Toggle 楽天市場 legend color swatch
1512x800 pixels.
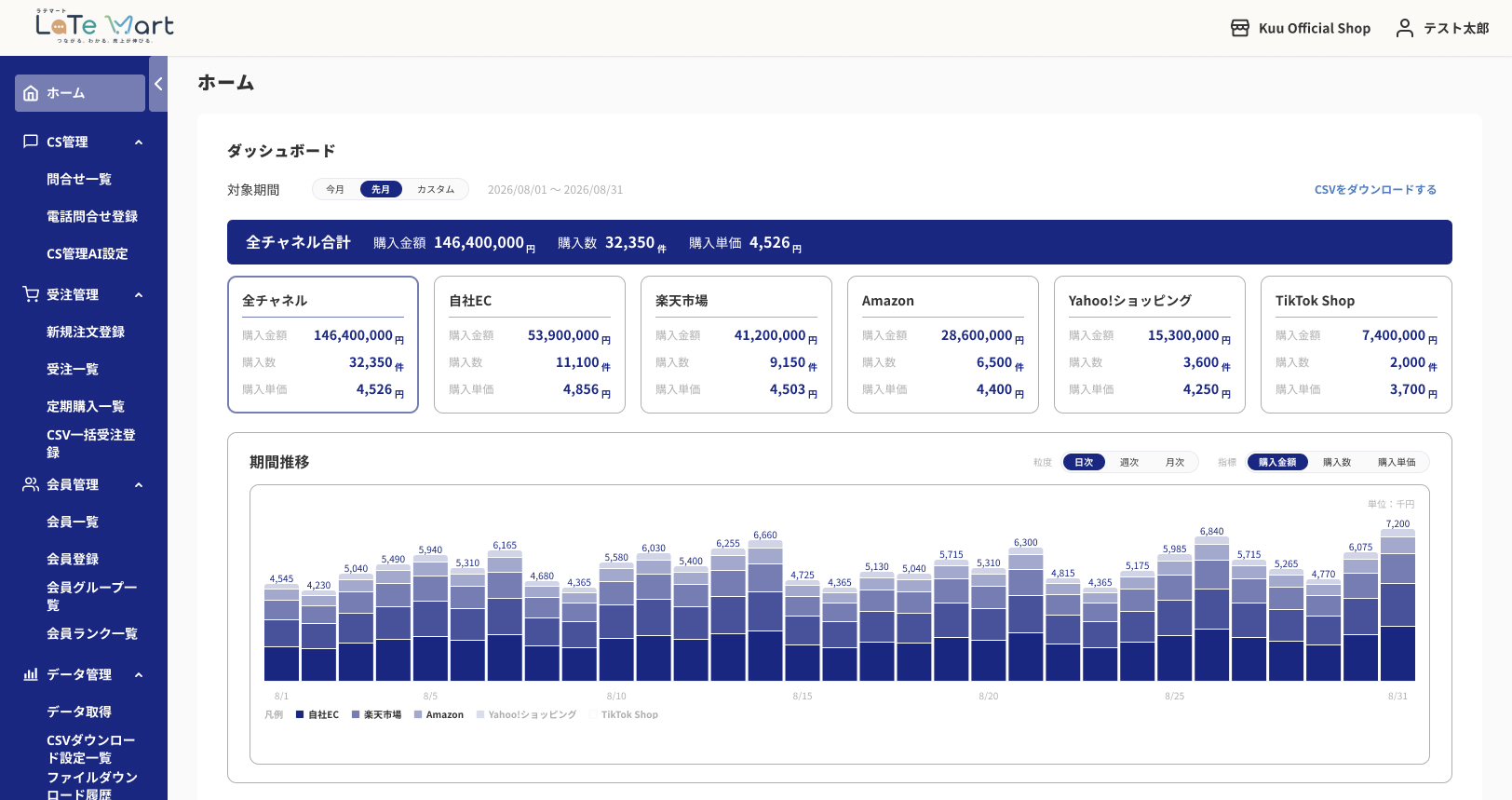pyautogui.click(x=356, y=714)
